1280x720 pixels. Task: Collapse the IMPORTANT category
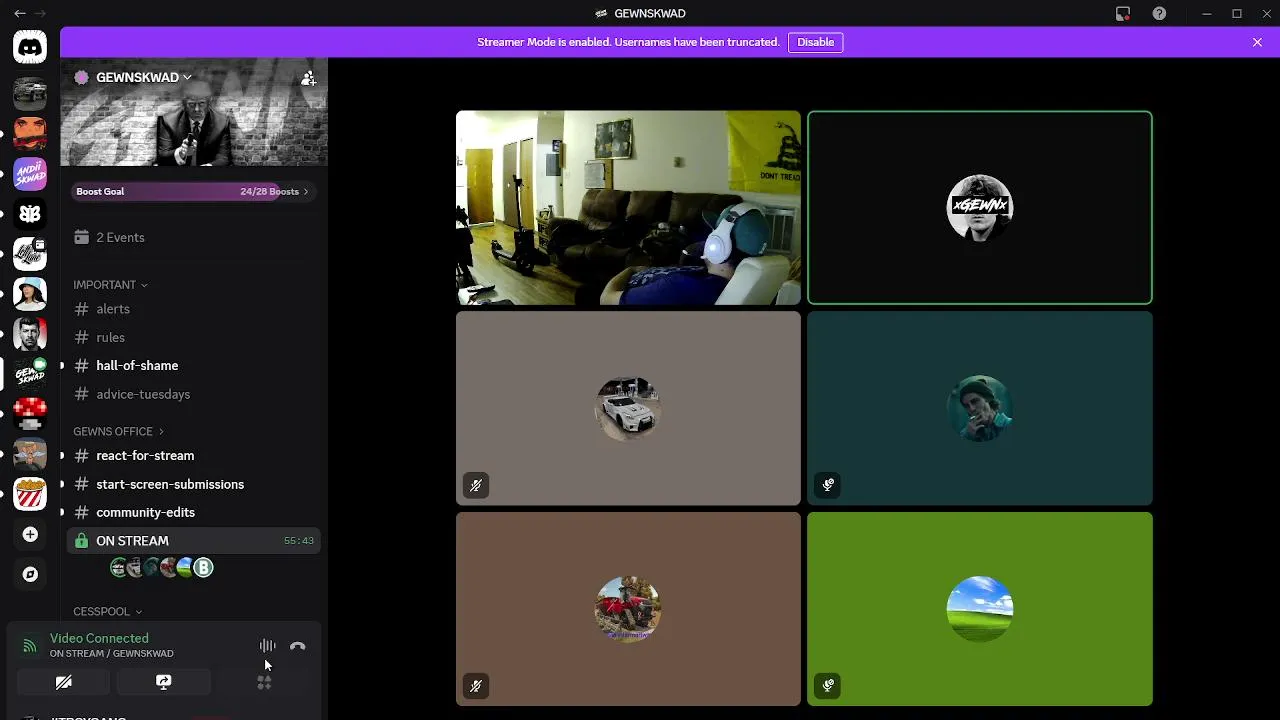tap(110, 285)
